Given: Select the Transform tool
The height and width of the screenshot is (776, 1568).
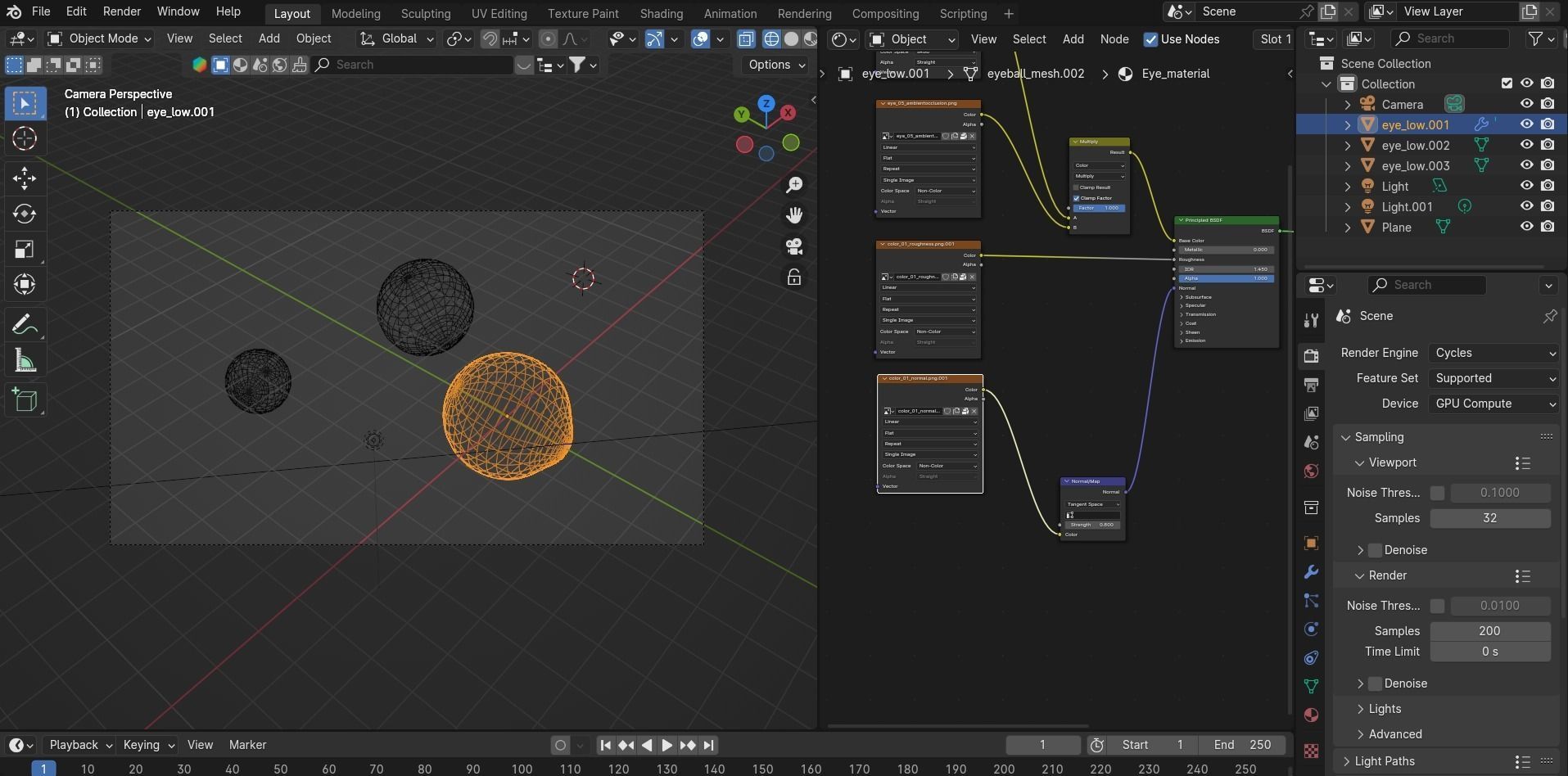Looking at the screenshot, I should (x=25, y=285).
